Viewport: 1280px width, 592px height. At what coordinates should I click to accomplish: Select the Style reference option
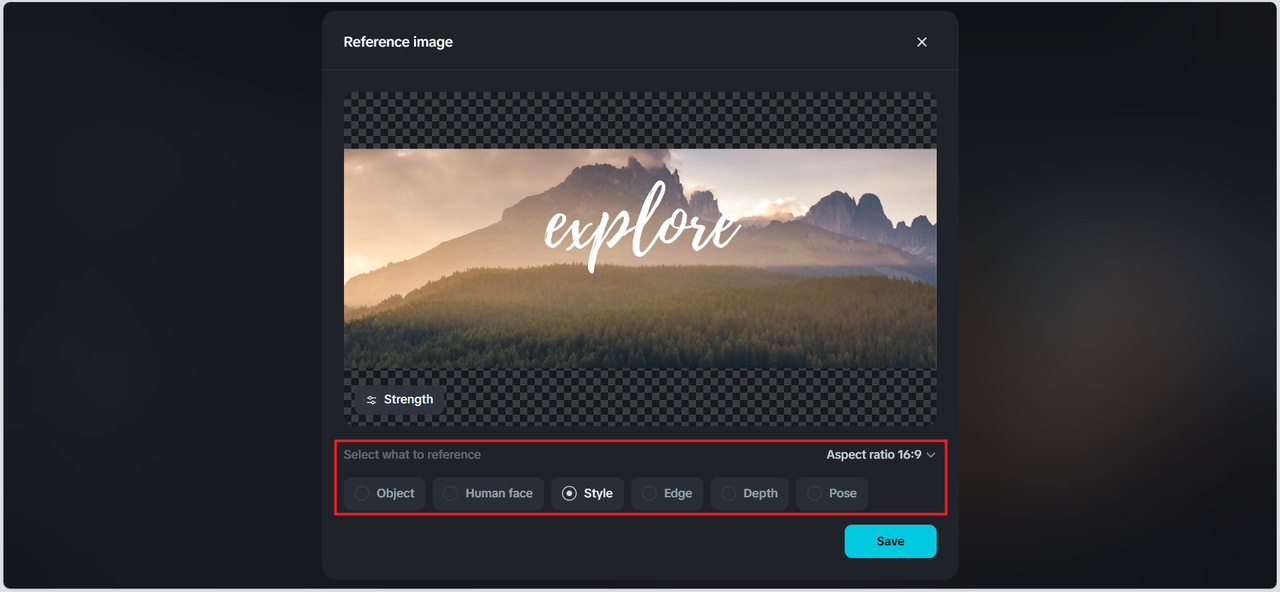pos(588,493)
